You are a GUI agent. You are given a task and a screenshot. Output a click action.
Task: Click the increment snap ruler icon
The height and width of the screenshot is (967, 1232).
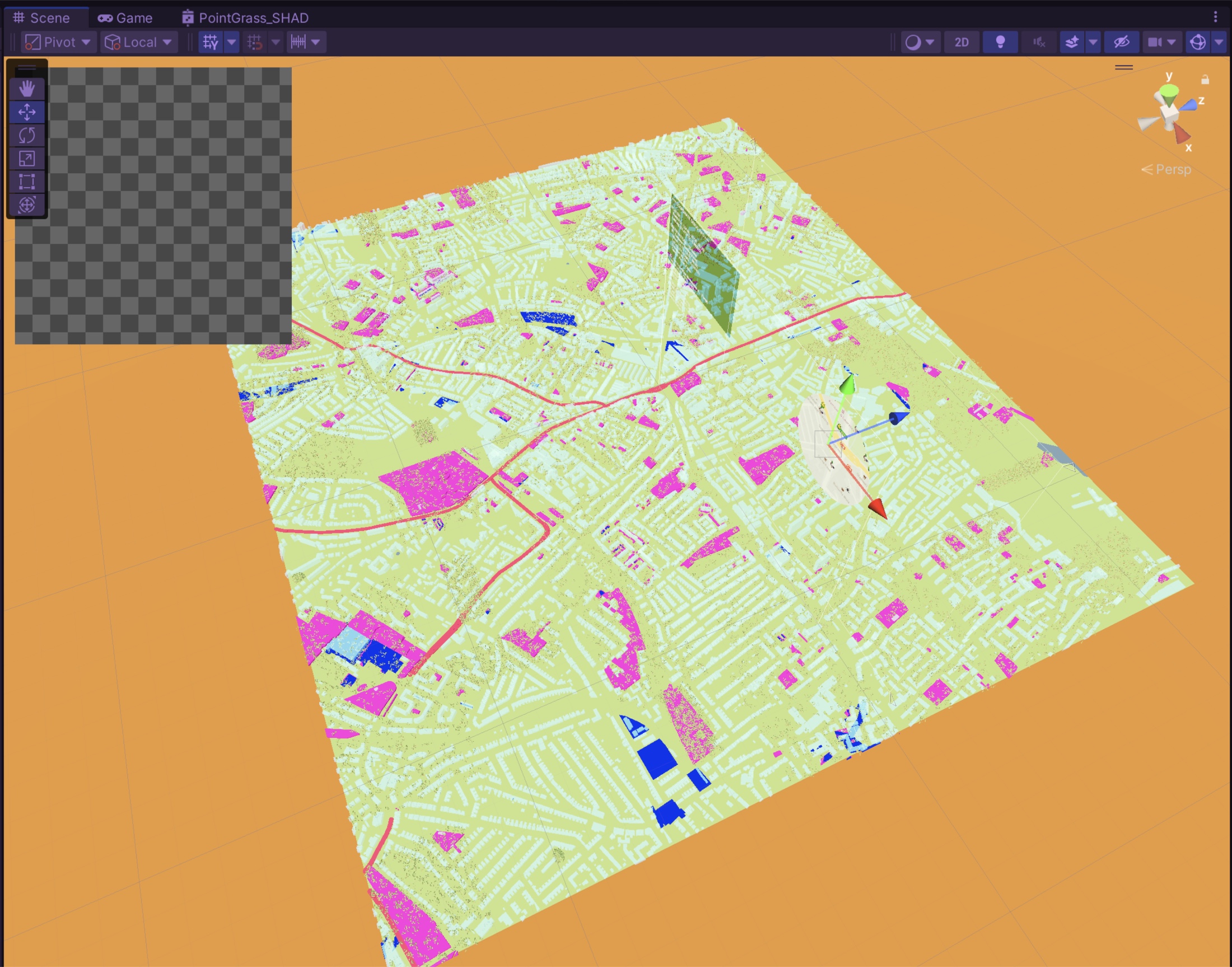pos(298,42)
